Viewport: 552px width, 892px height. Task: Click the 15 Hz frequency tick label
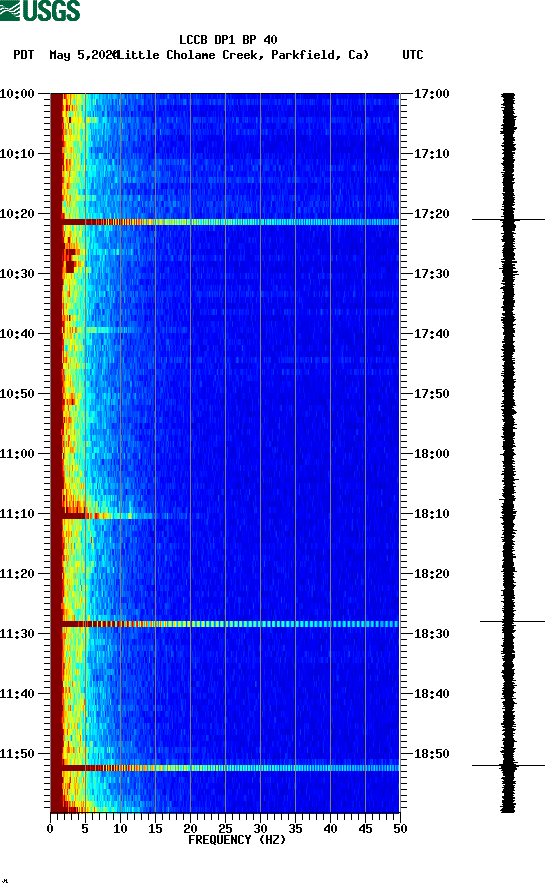155,829
